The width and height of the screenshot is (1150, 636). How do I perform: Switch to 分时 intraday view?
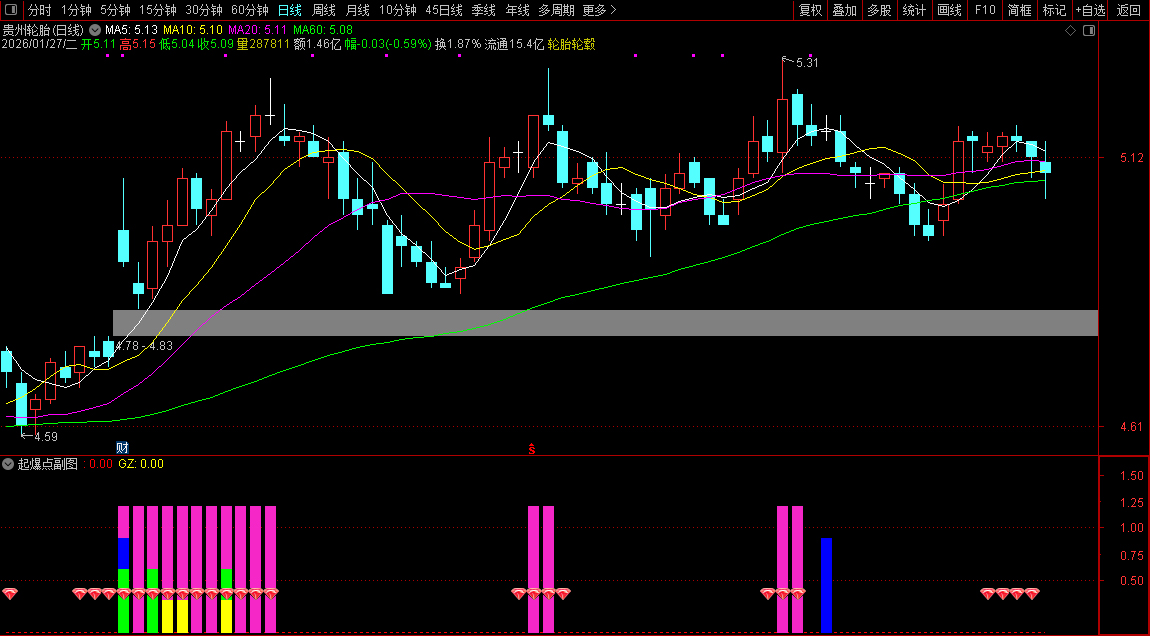tap(40, 10)
